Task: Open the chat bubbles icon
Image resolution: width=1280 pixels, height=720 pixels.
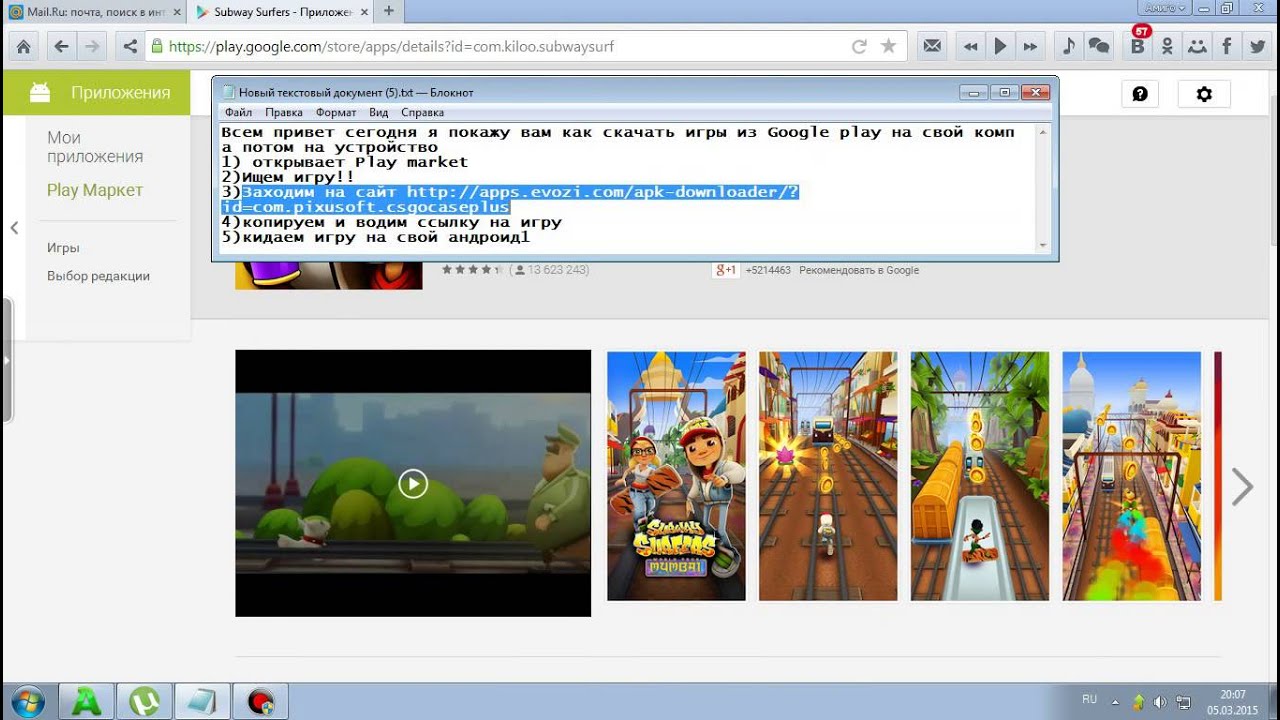Action: click(x=1099, y=46)
